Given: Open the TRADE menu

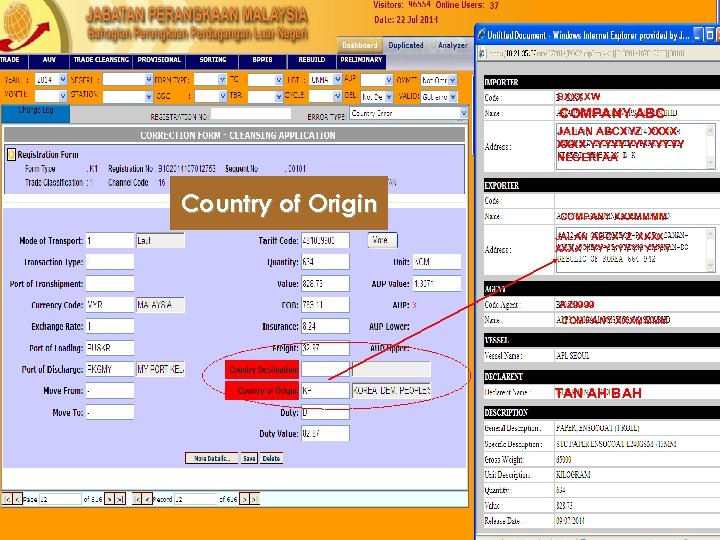Looking at the screenshot, I should coord(13,61).
